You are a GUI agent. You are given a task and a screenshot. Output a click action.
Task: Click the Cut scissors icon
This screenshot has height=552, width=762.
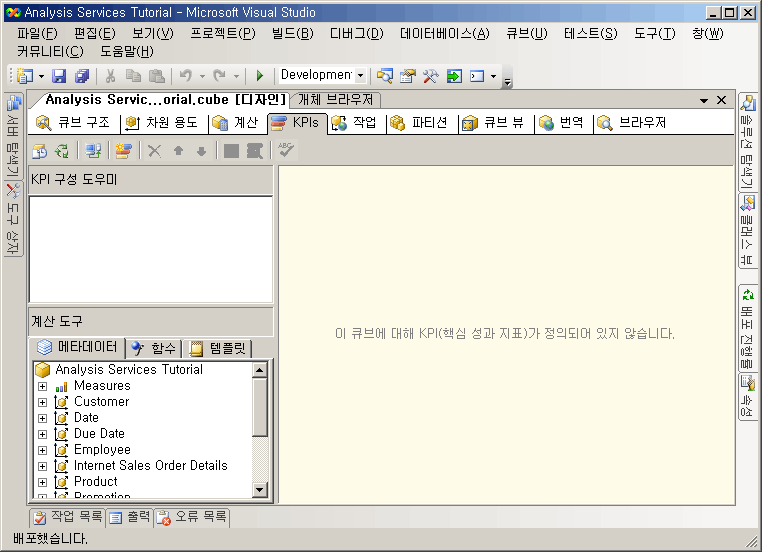tap(110, 76)
